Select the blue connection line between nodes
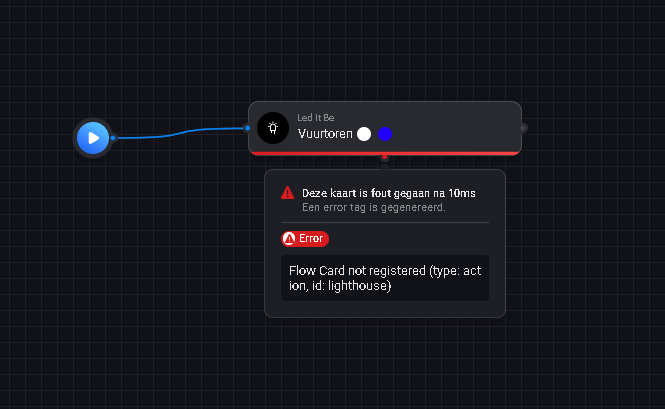 (180, 132)
